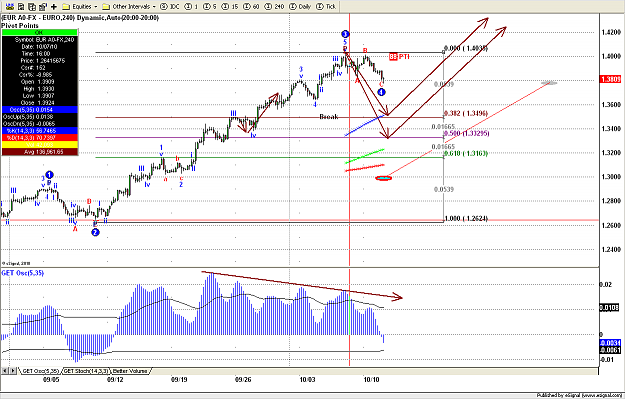Click the Break label on the chart
The width and height of the screenshot is (625, 399).
pyautogui.click(x=329, y=117)
